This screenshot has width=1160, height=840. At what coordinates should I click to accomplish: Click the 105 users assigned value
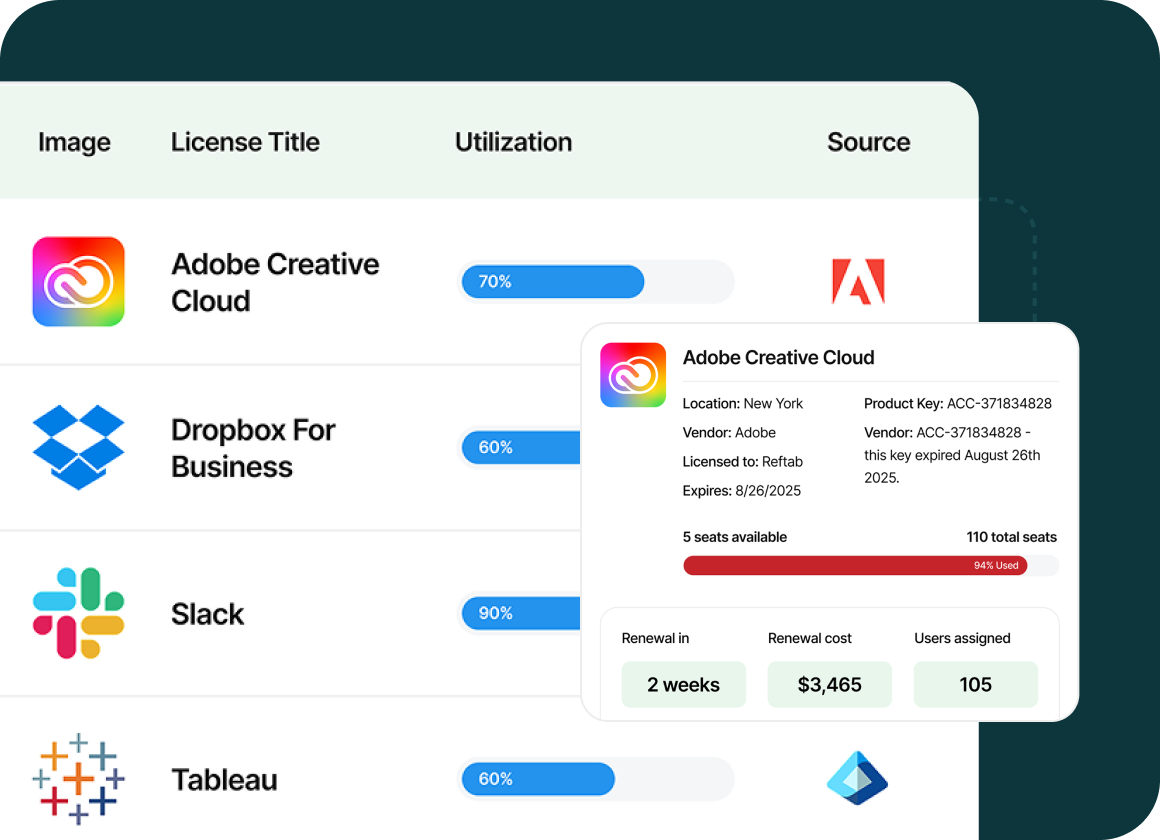click(x=975, y=684)
